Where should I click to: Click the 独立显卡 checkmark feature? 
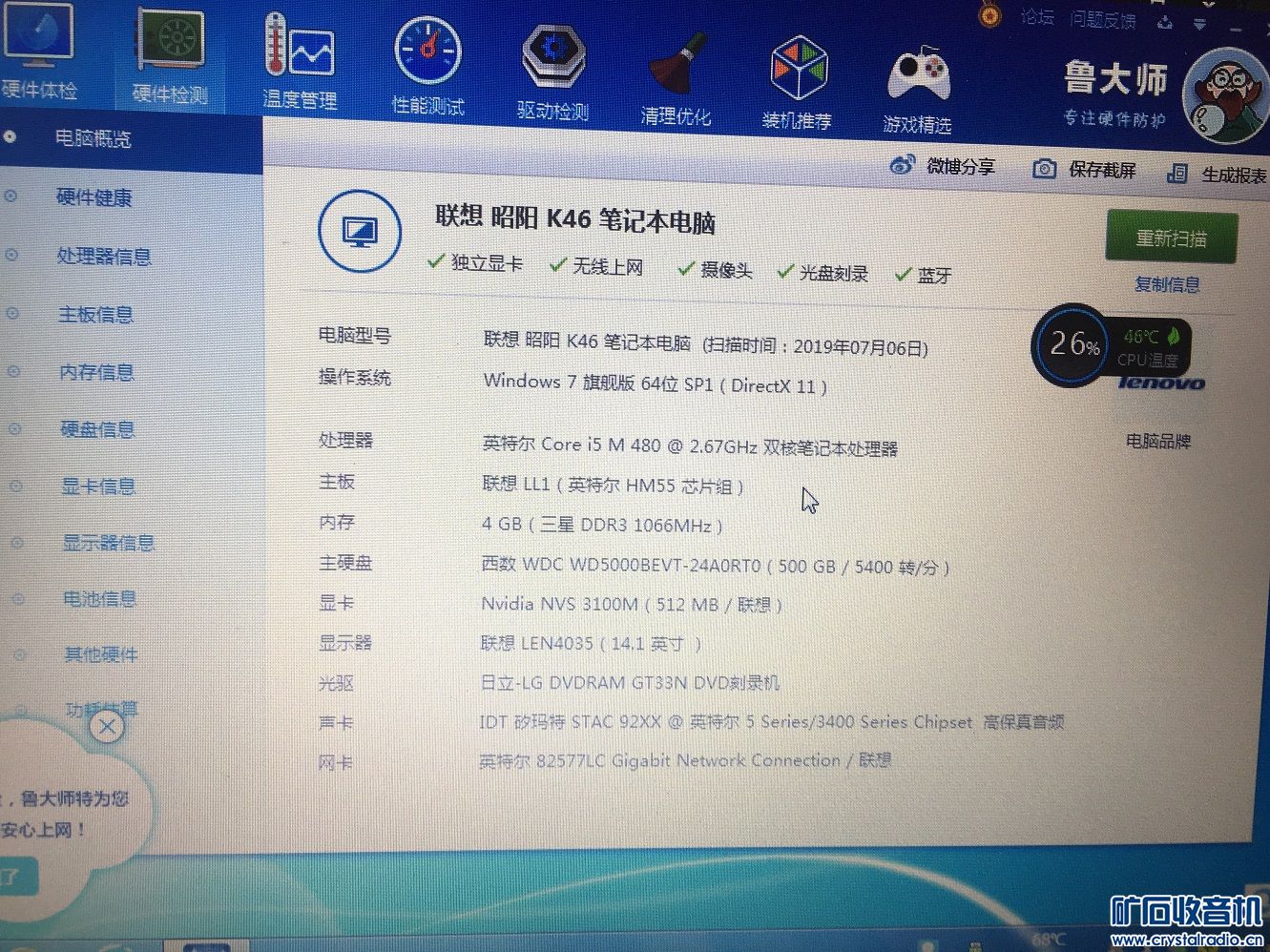point(475,262)
